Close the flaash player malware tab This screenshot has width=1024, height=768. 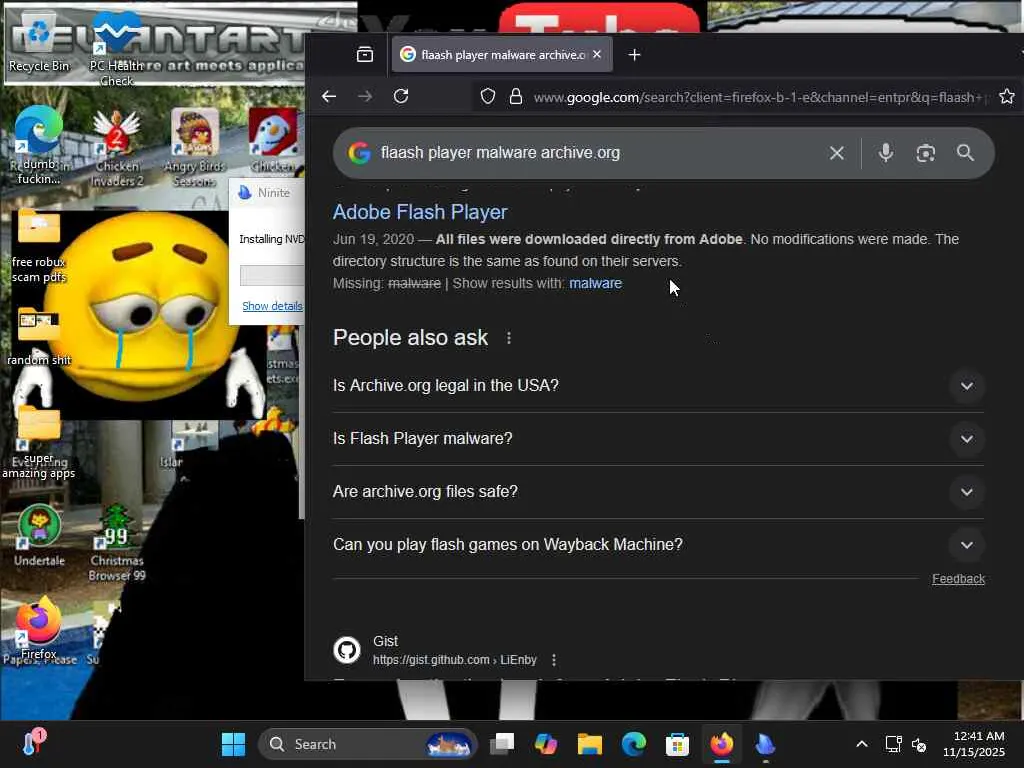point(596,55)
